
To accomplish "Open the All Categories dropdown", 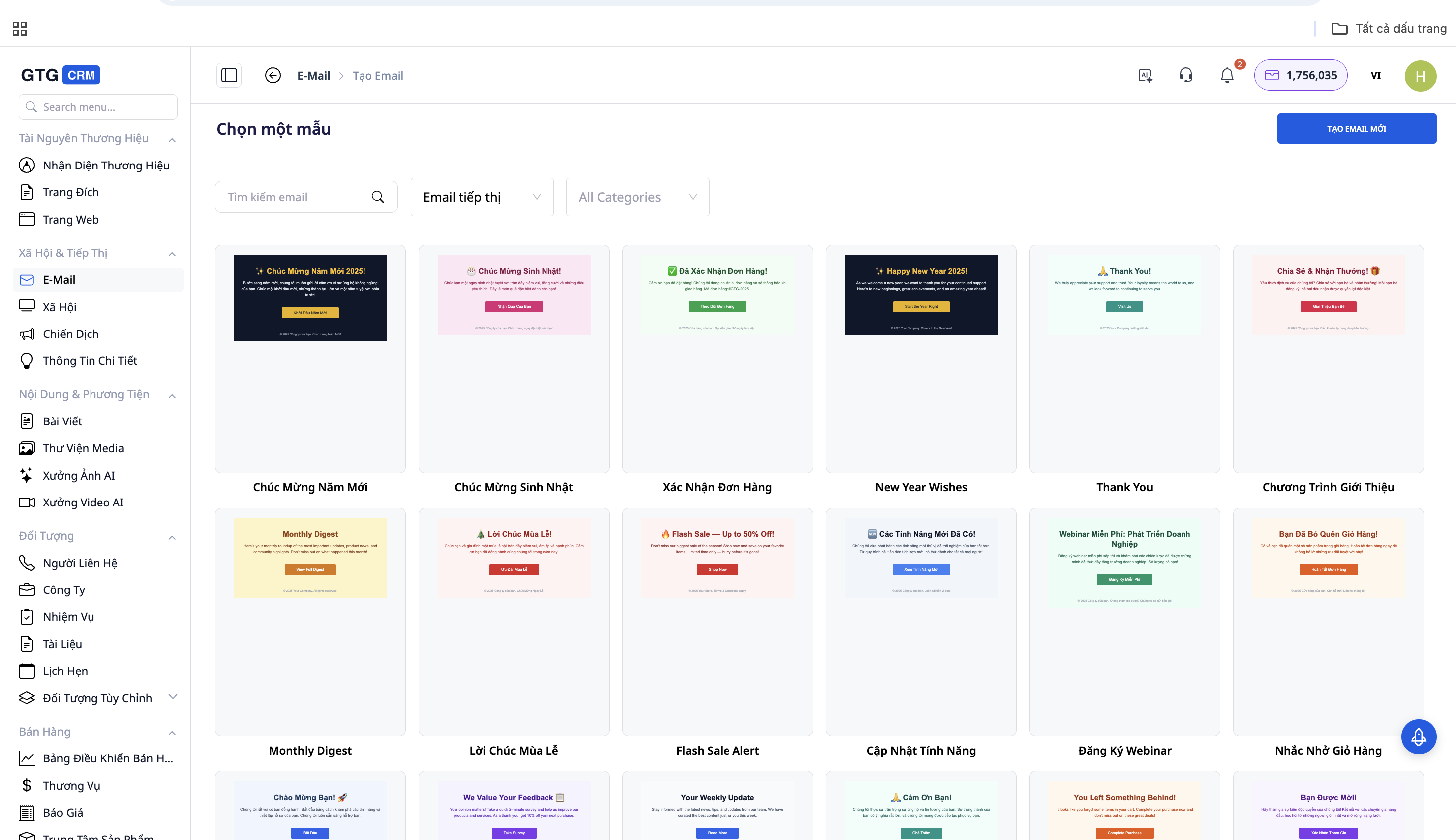I will (637, 197).
